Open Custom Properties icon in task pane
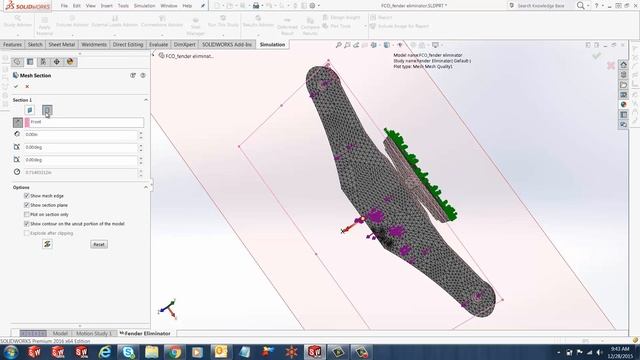Image resolution: width=640 pixels, height=360 pixels. [x=623, y=115]
